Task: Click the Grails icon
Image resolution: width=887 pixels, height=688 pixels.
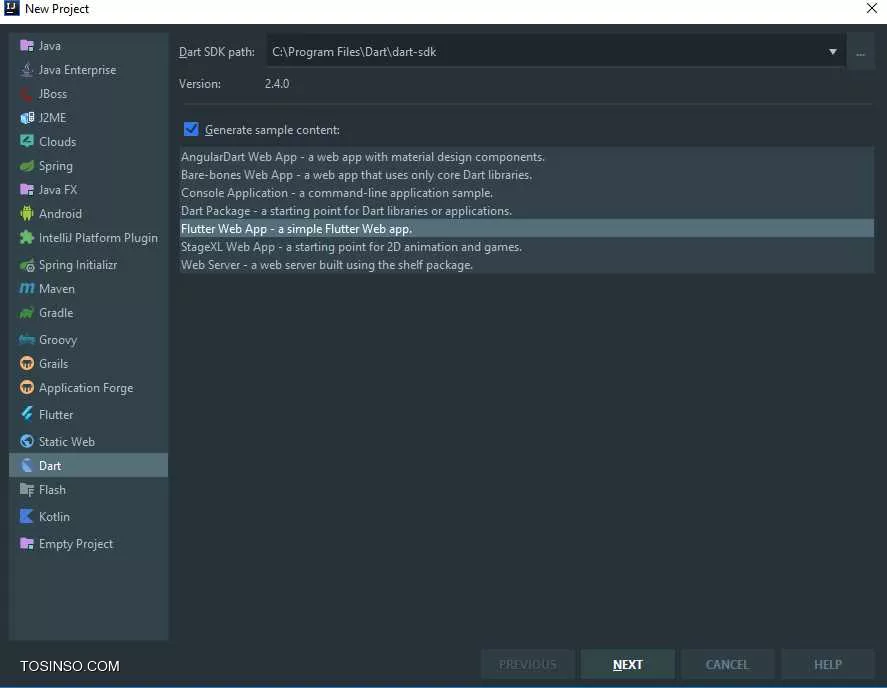Action: click(27, 363)
